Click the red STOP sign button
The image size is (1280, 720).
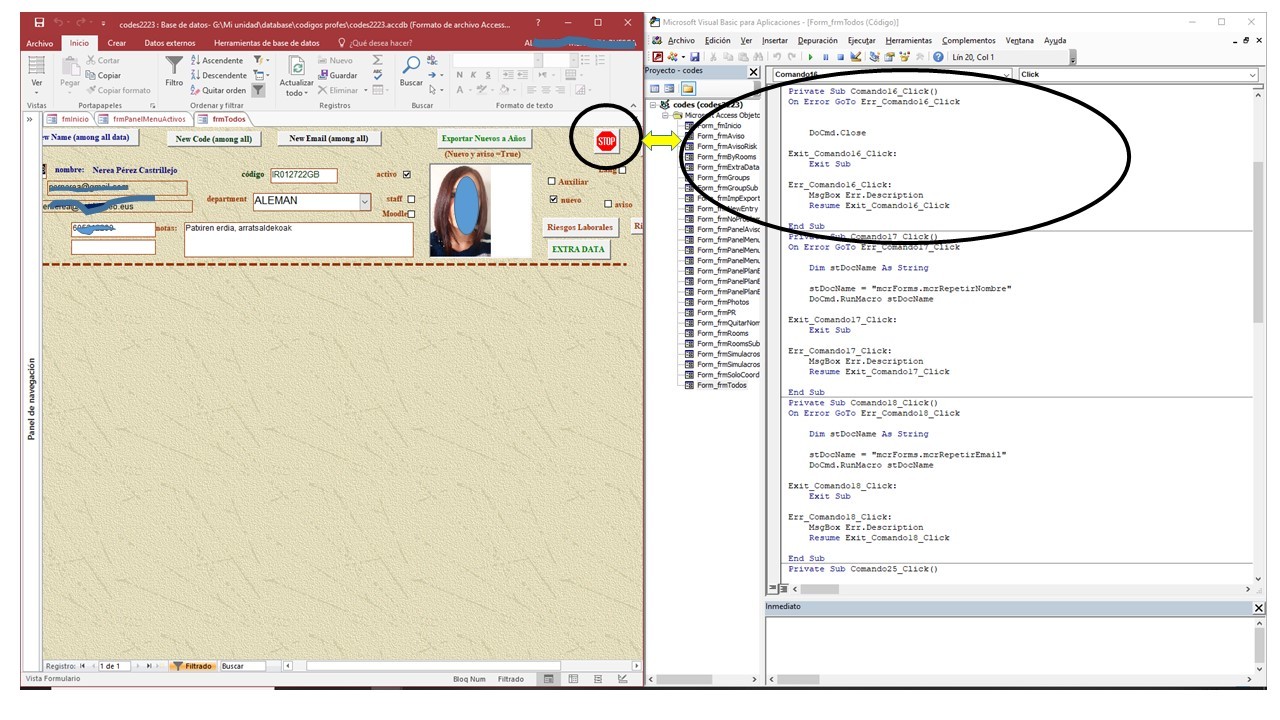[x=606, y=141]
